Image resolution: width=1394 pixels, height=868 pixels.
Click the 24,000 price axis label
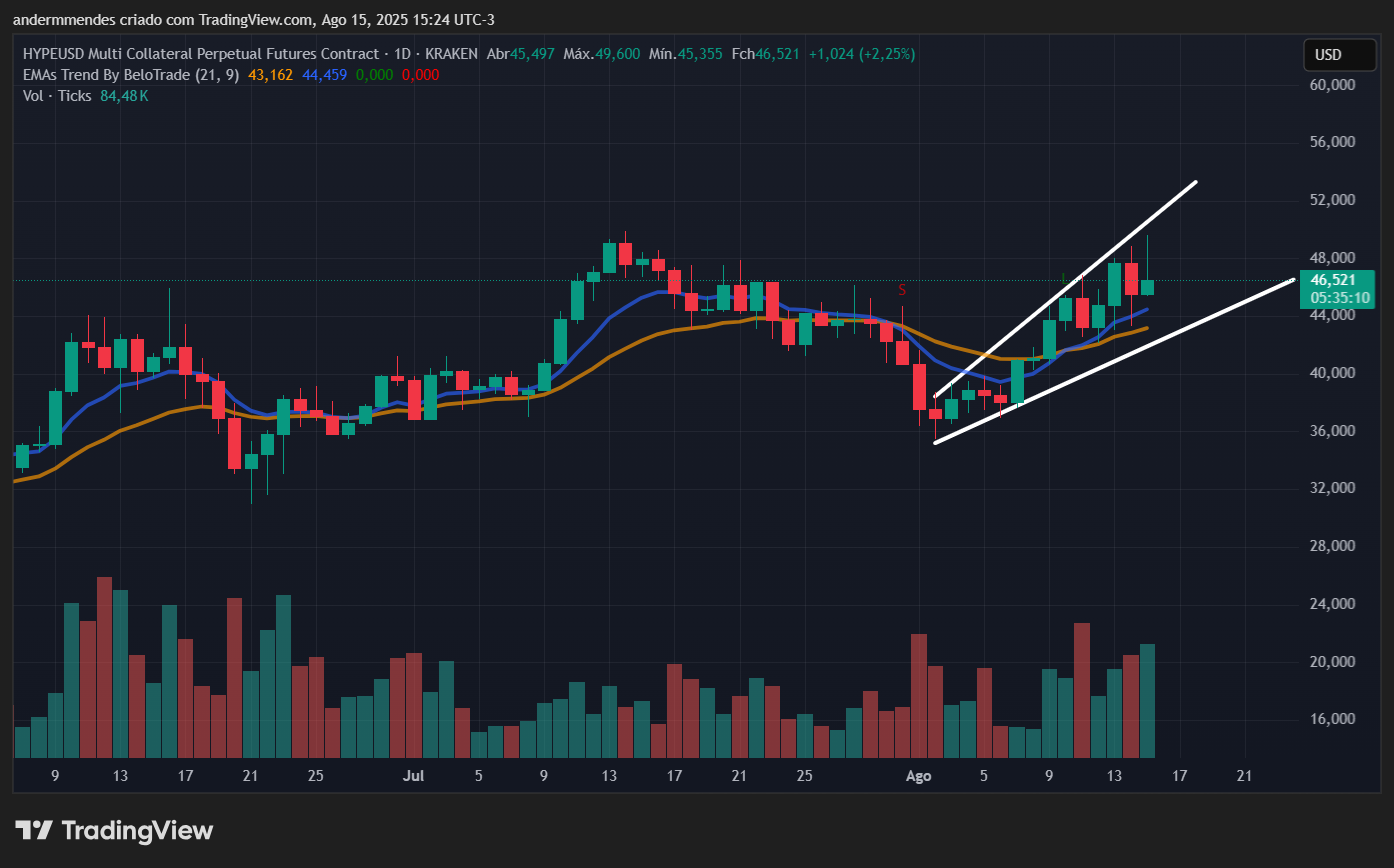(1333, 604)
